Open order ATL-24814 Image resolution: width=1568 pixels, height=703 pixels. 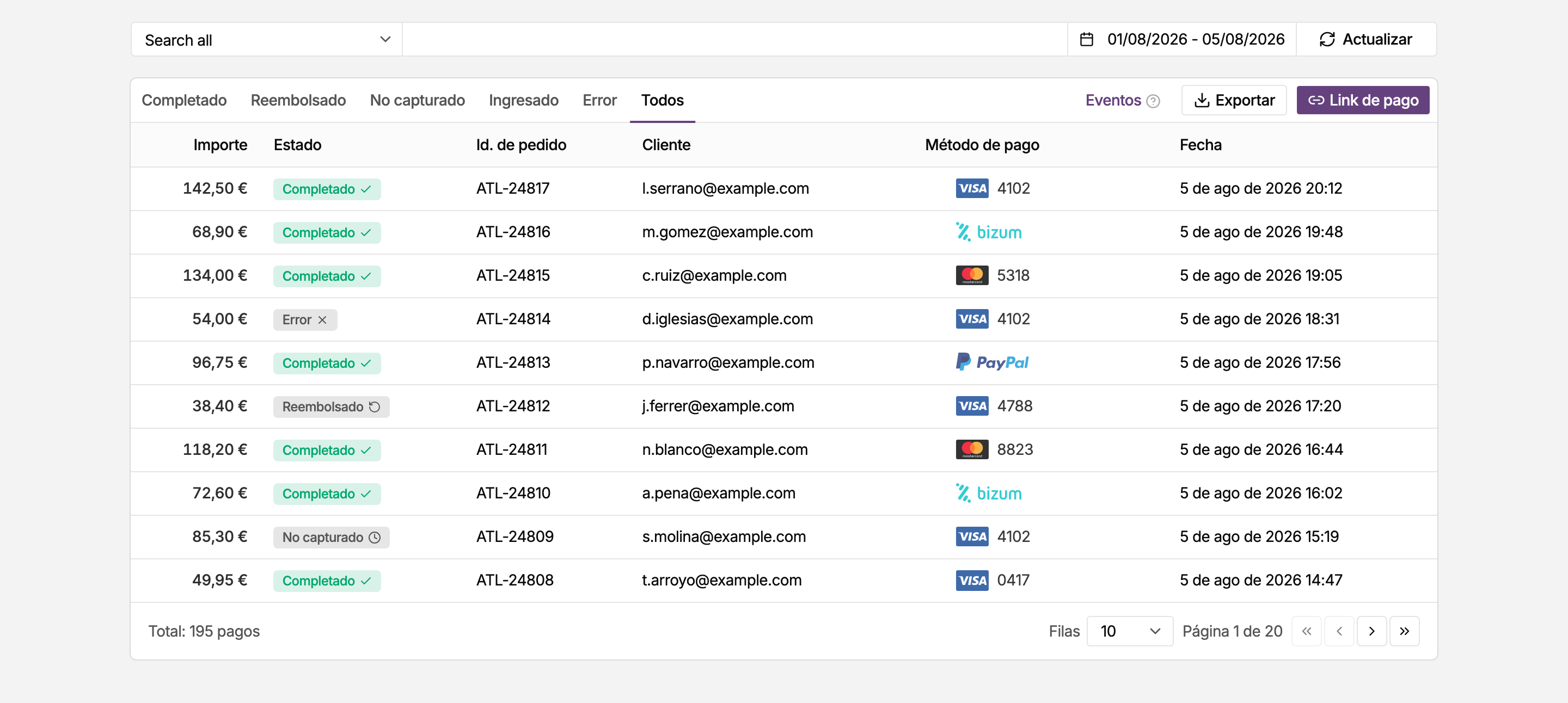pyautogui.click(x=513, y=319)
